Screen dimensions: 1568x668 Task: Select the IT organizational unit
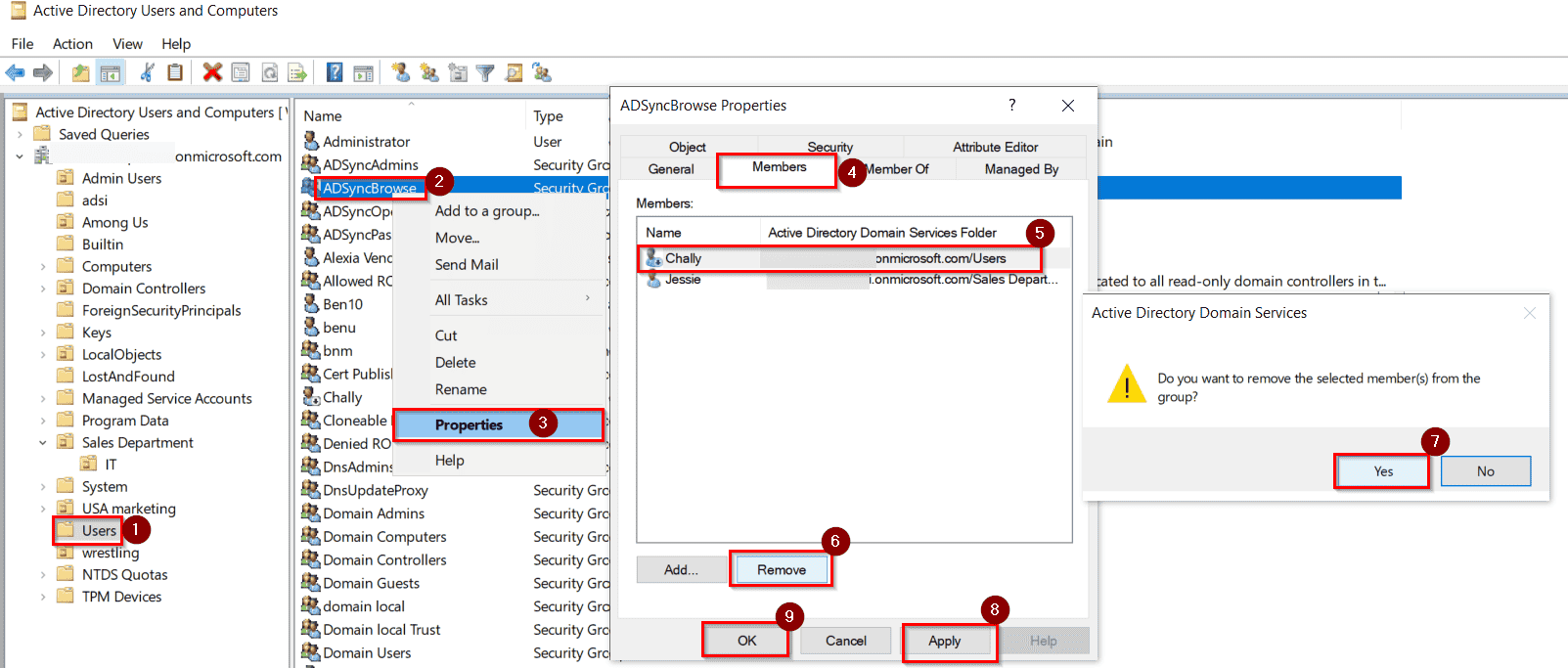(111, 464)
